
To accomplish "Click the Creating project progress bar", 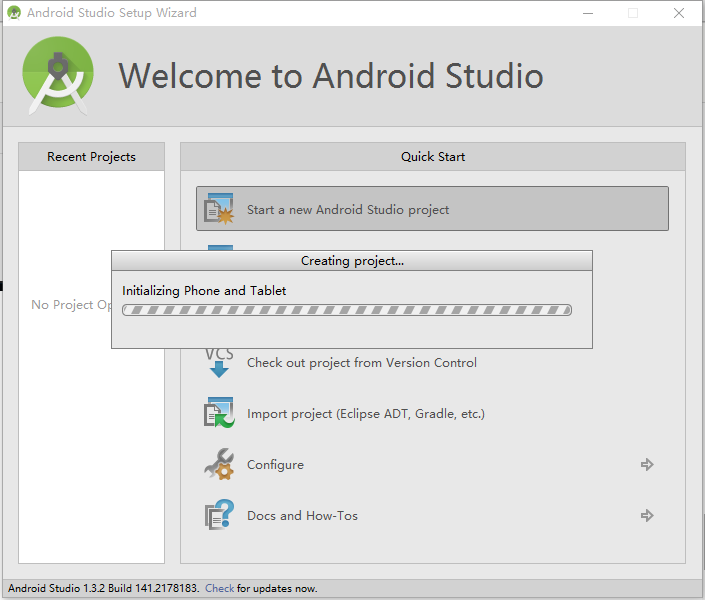I will coord(347,310).
